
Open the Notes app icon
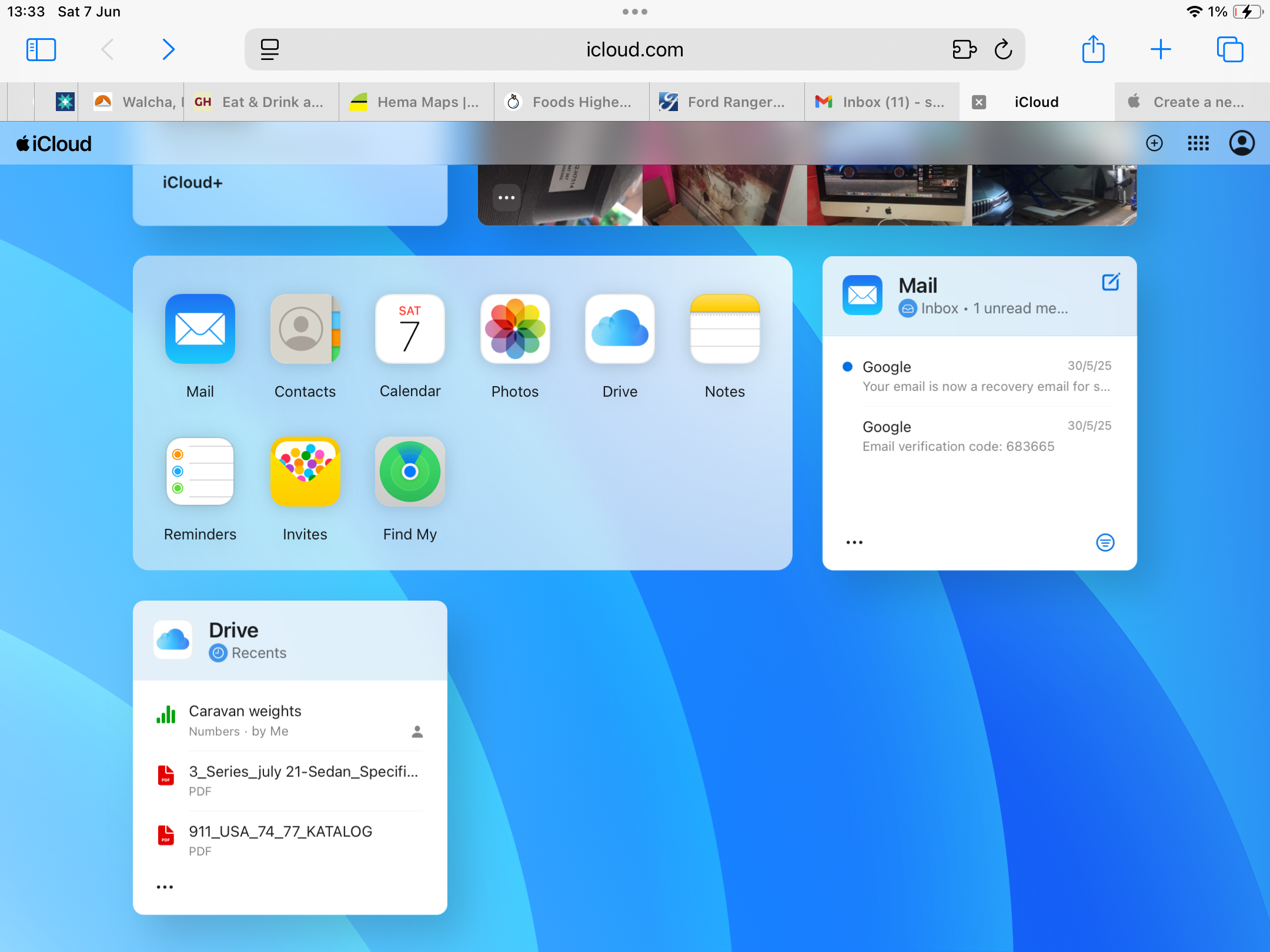pyautogui.click(x=725, y=329)
